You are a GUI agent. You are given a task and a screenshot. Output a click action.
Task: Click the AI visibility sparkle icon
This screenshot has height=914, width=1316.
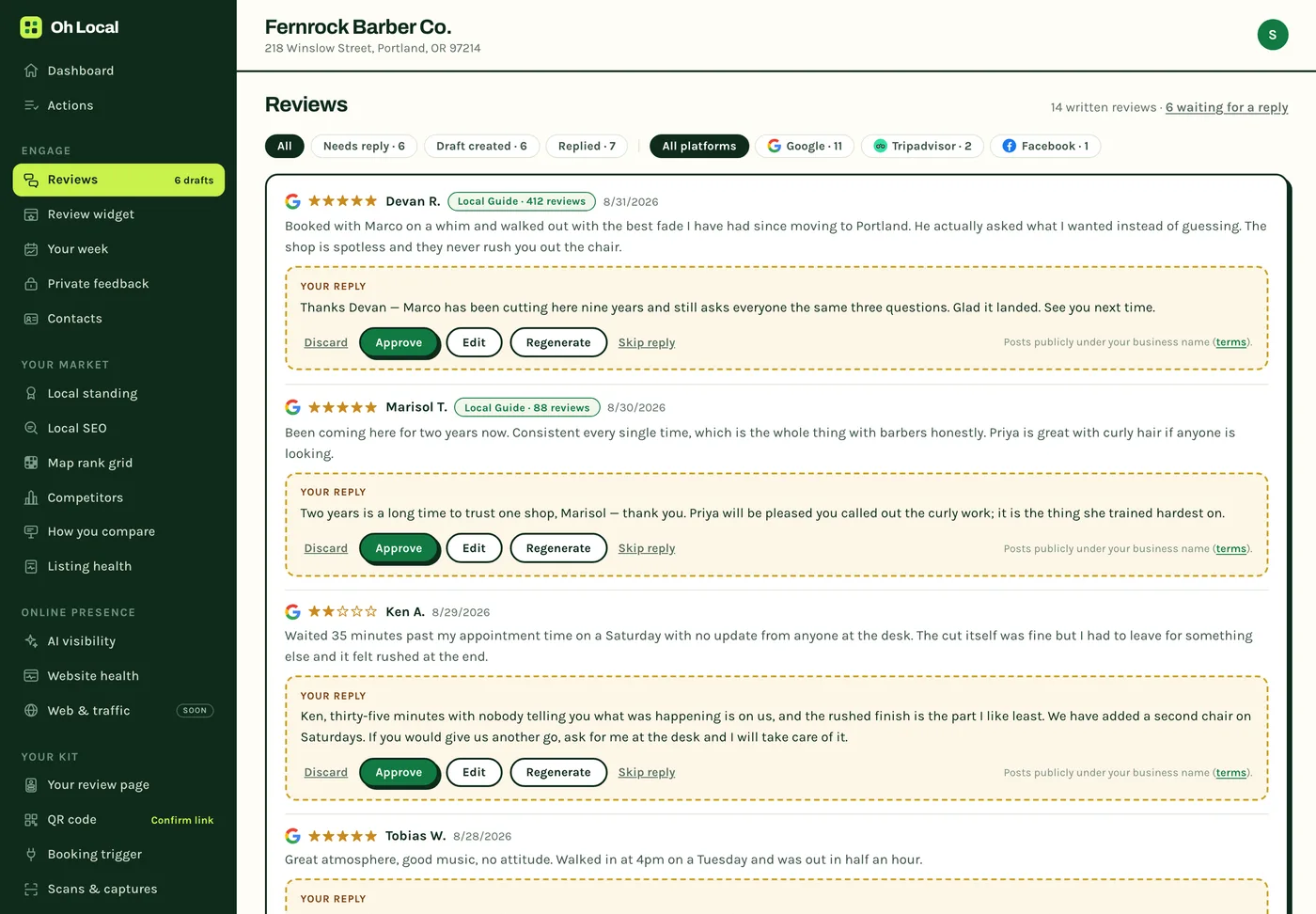click(31, 641)
